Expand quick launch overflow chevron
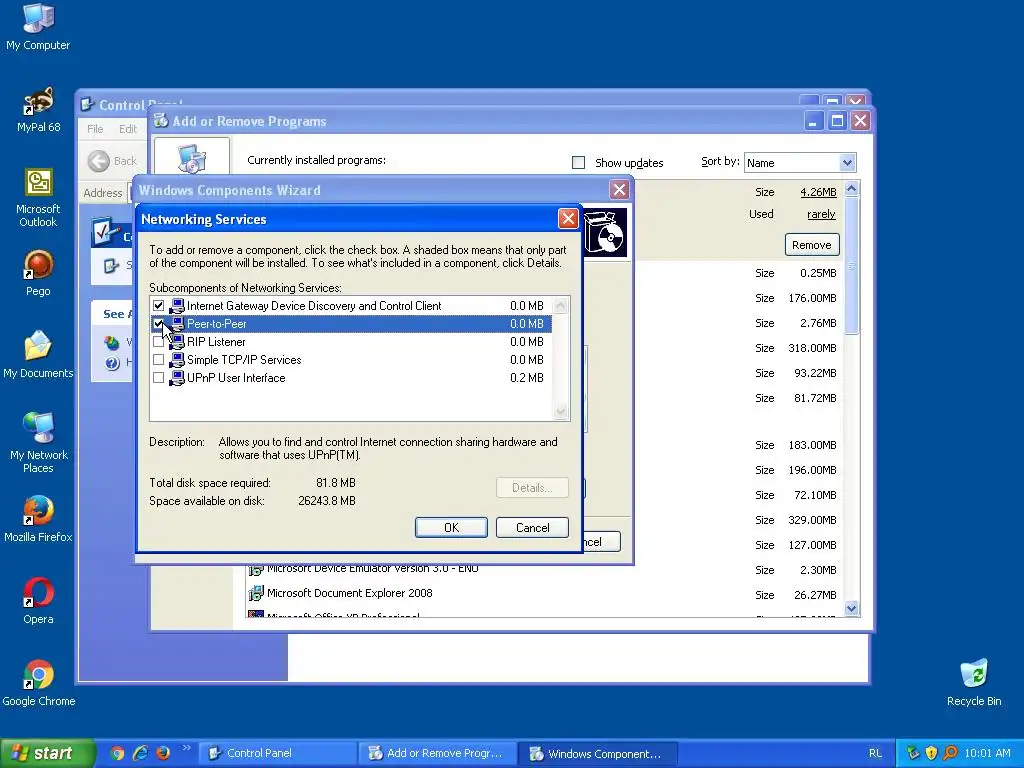This screenshot has width=1024, height=768. (x=186, y=748)
